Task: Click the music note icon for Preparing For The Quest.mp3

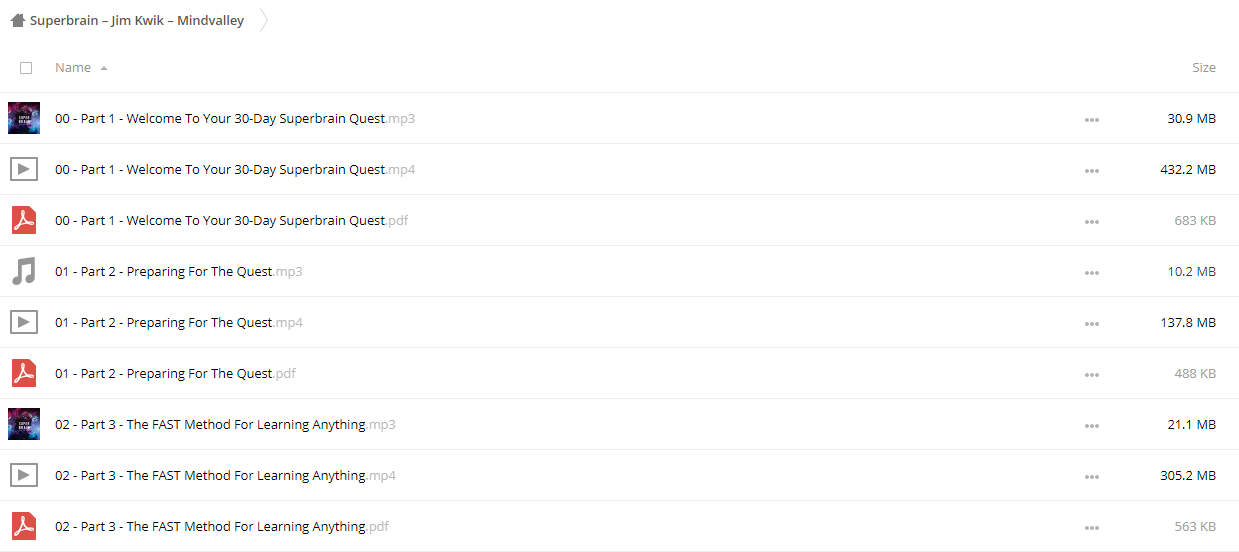Action: tap(24, 271)
